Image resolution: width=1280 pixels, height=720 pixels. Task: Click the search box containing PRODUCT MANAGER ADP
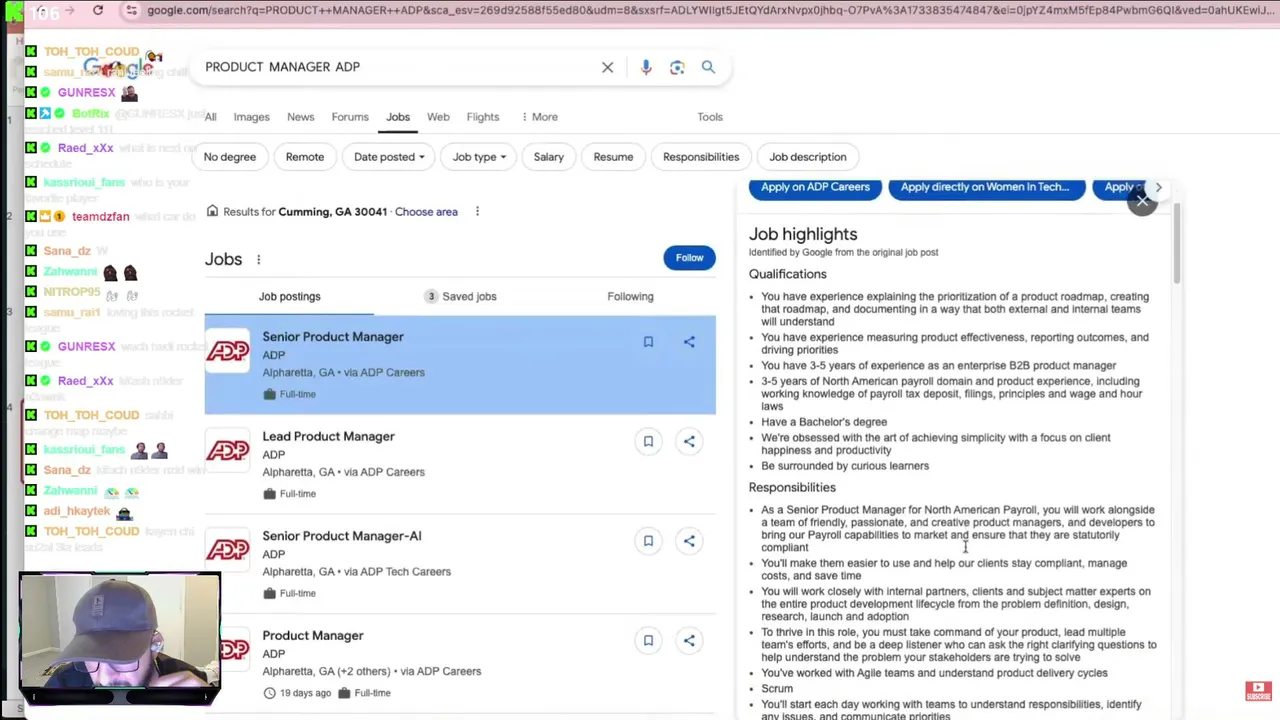point(400,67)
